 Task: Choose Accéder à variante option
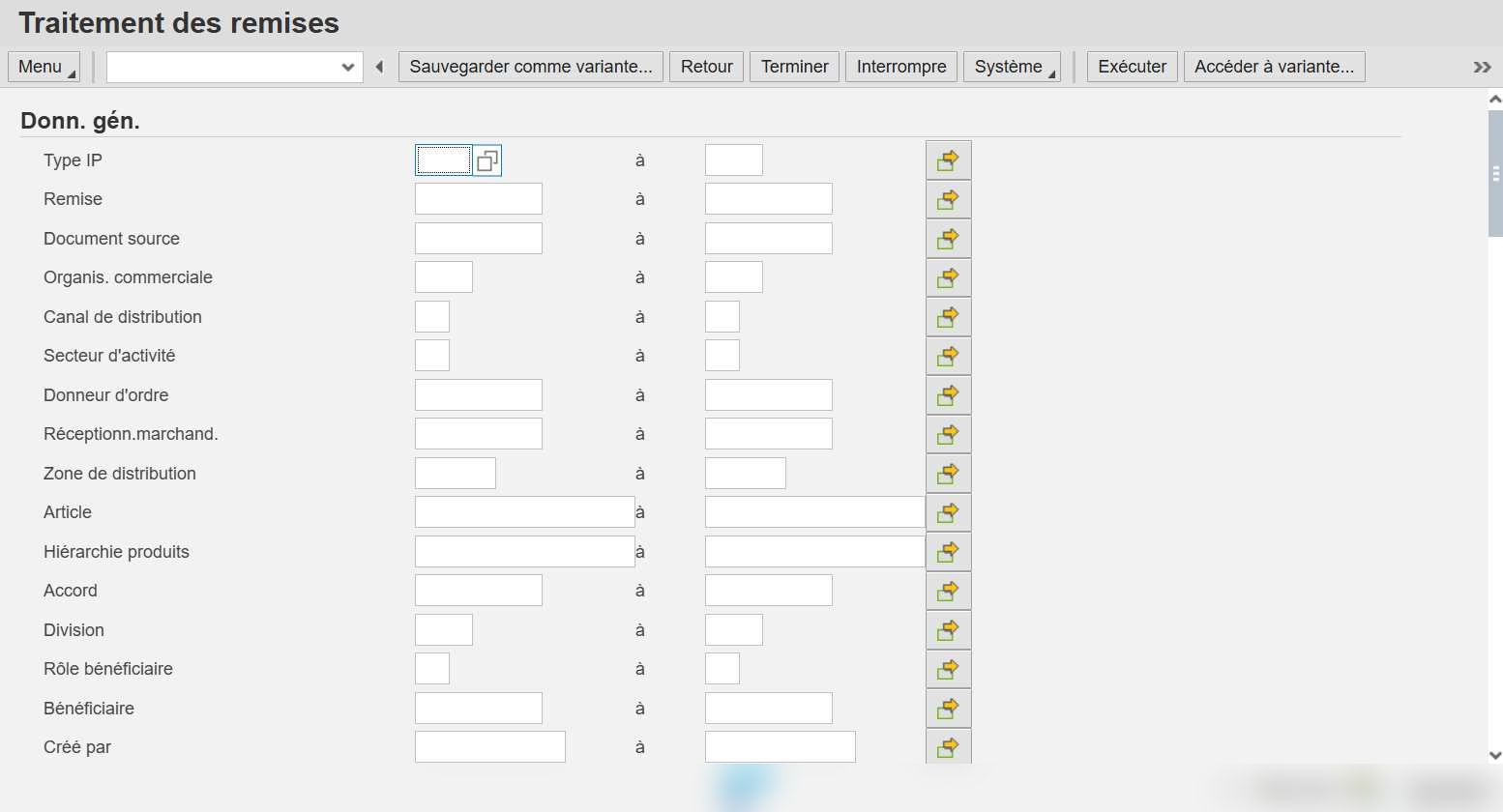point(1275,67)
